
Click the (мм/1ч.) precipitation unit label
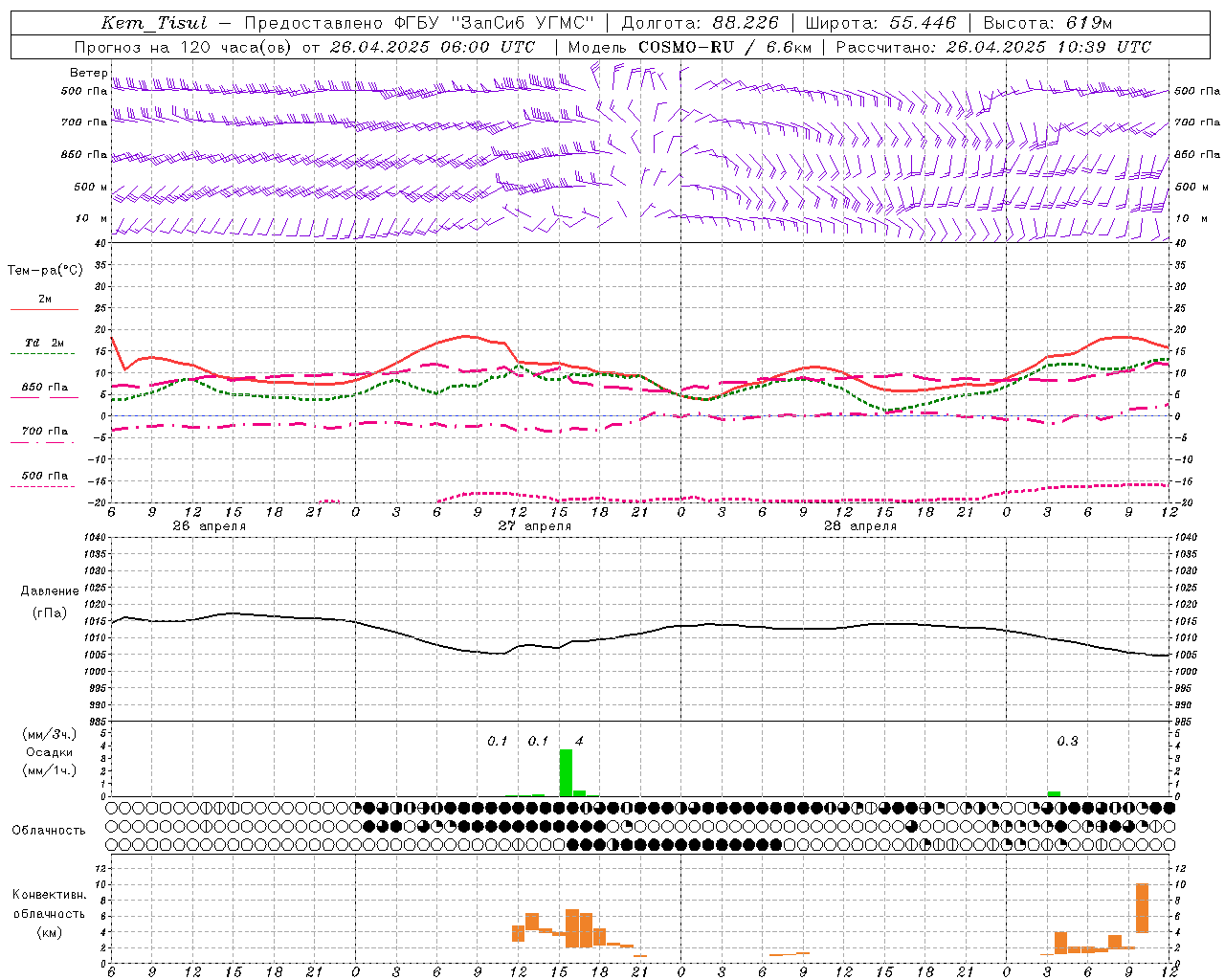point(50,770)
